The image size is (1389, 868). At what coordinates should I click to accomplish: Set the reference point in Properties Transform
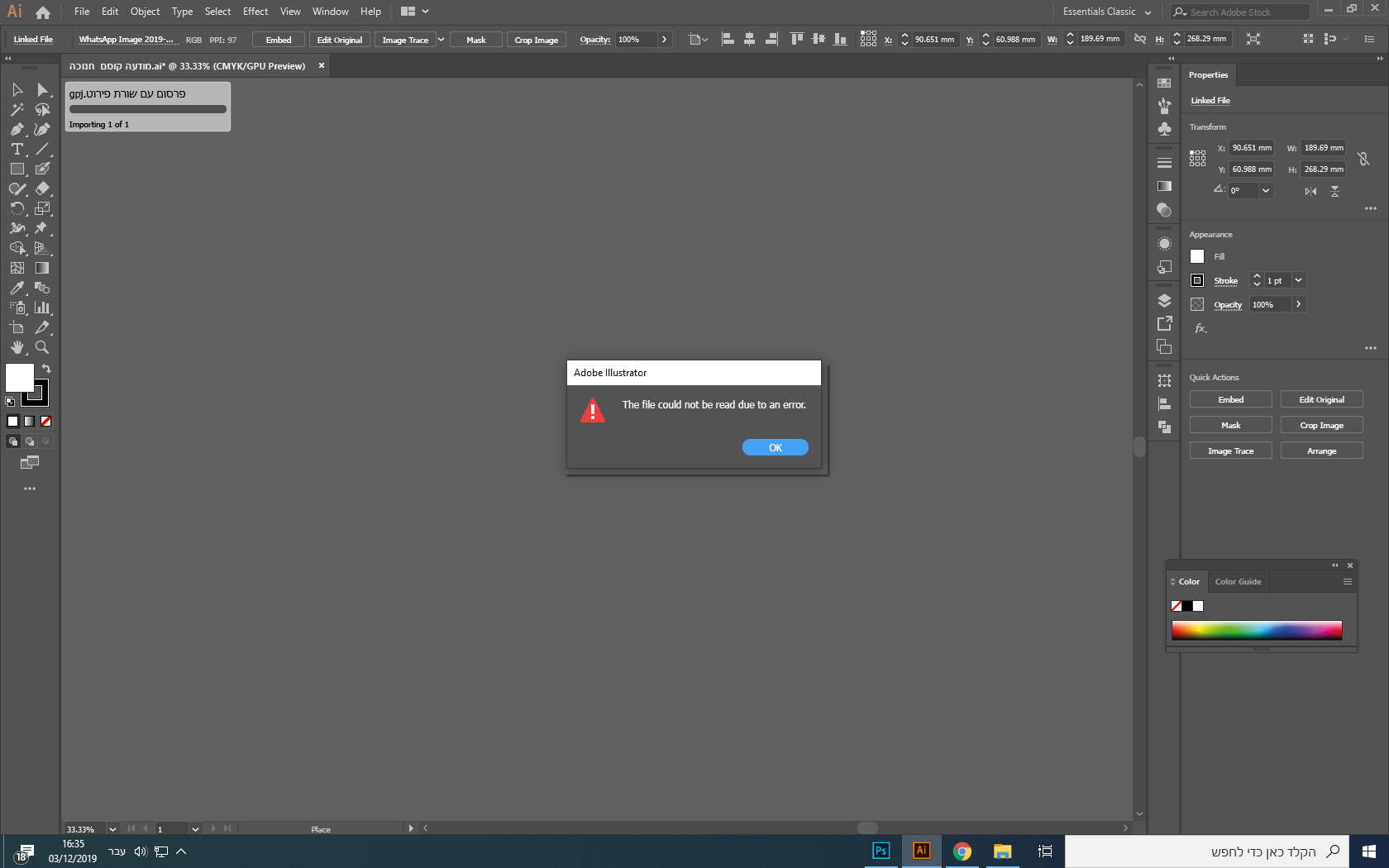(1197, 158)
